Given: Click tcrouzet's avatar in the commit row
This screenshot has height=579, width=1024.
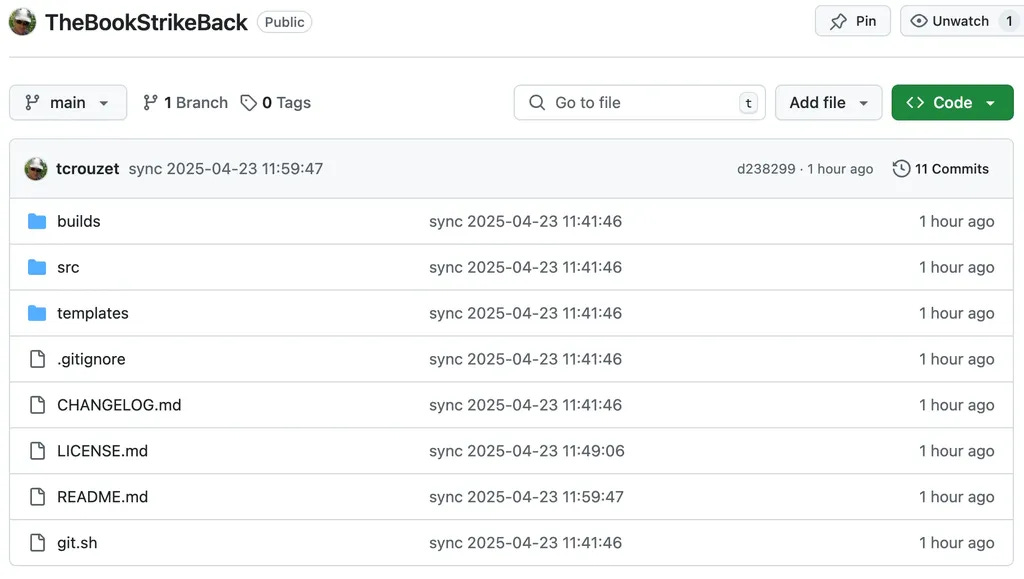Looking at the screenshot, I should (x=35, y=168).
